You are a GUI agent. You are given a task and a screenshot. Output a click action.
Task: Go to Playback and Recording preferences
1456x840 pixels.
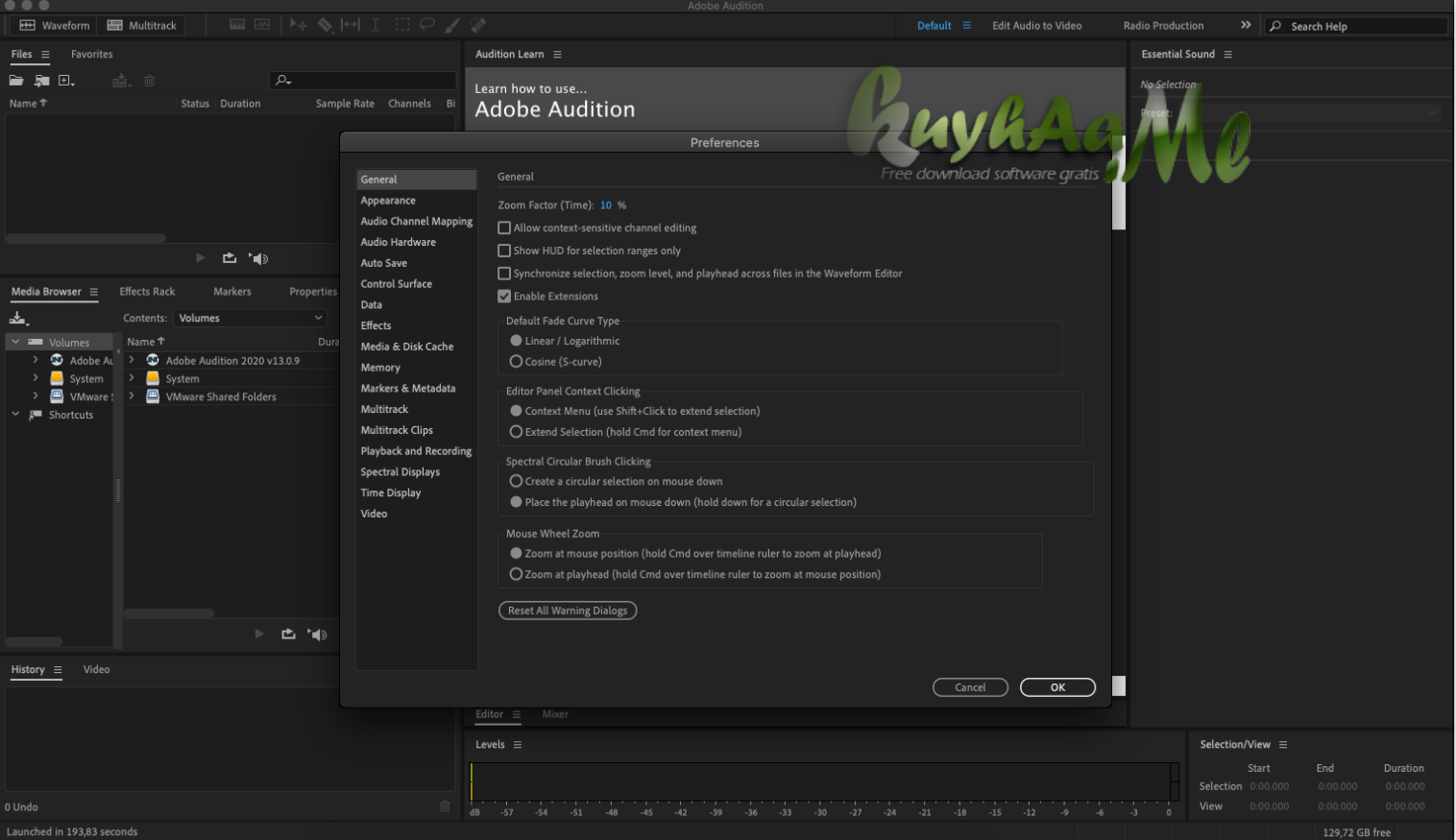417,451
